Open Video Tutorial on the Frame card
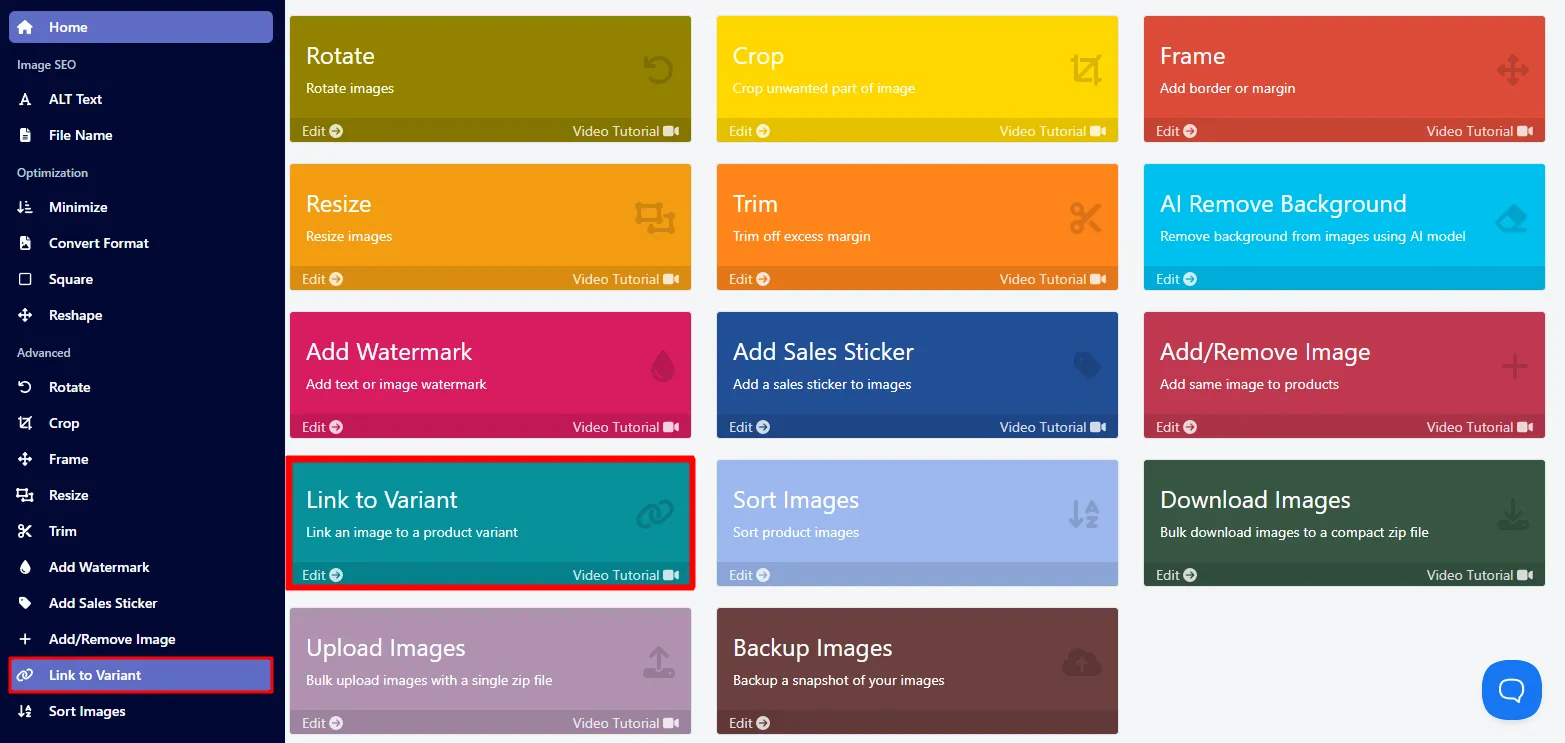1565x743 pixels. pos(1480,131)
